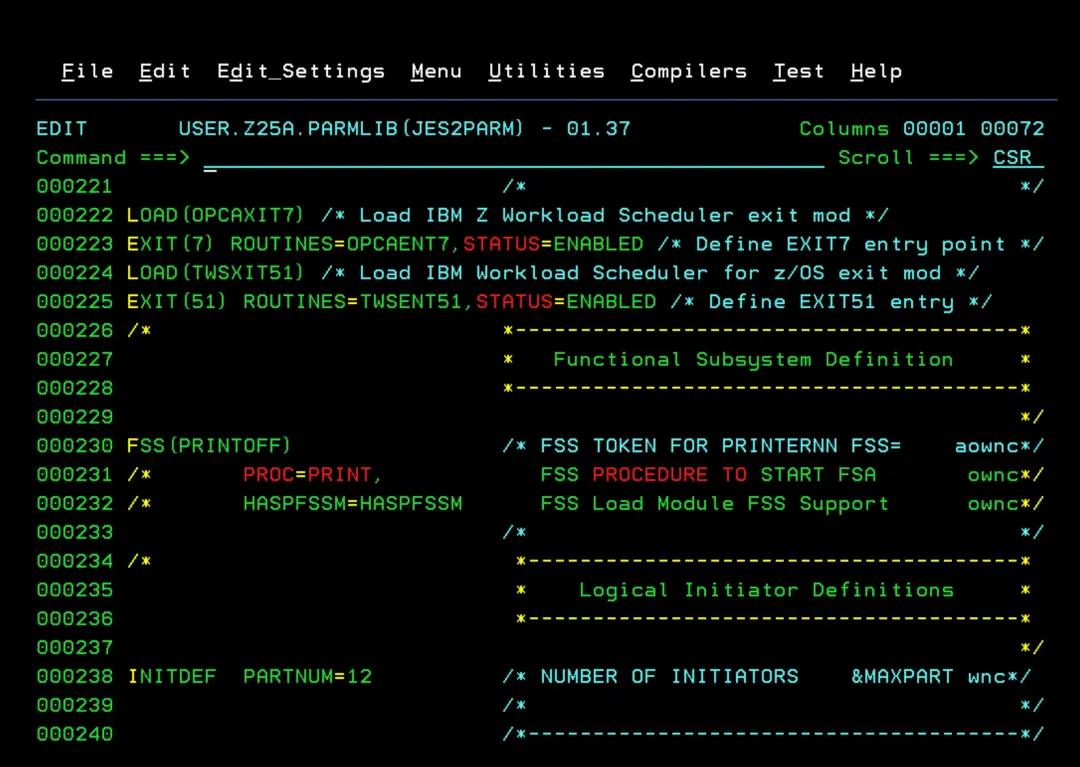Select line number 000229
1080x767 pixels.
pyautogui.click(x=74, y=417)
